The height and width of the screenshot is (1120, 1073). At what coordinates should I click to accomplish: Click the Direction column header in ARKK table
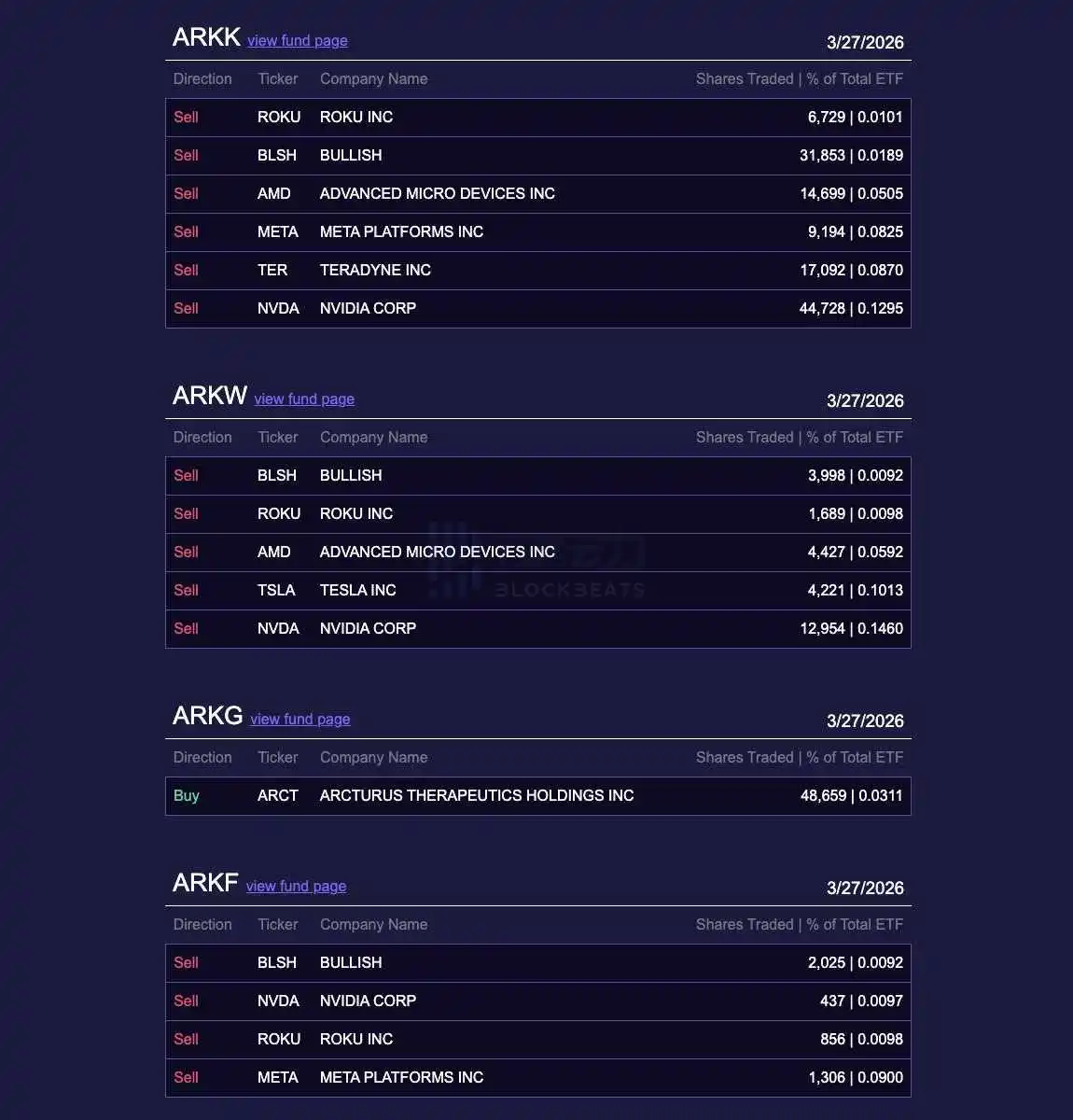coord(202,78)
